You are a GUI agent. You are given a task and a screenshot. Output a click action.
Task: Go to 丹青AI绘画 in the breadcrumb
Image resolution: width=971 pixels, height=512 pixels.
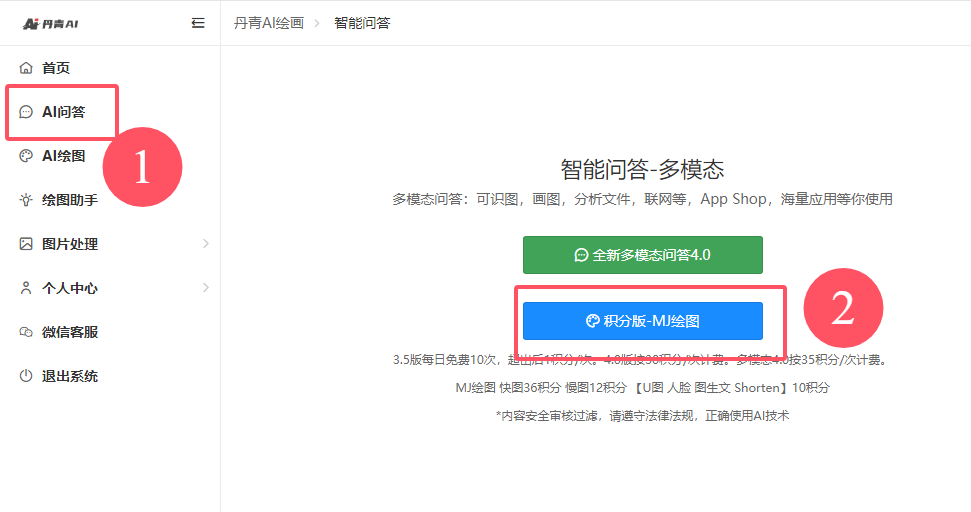[x=268, y=23]
